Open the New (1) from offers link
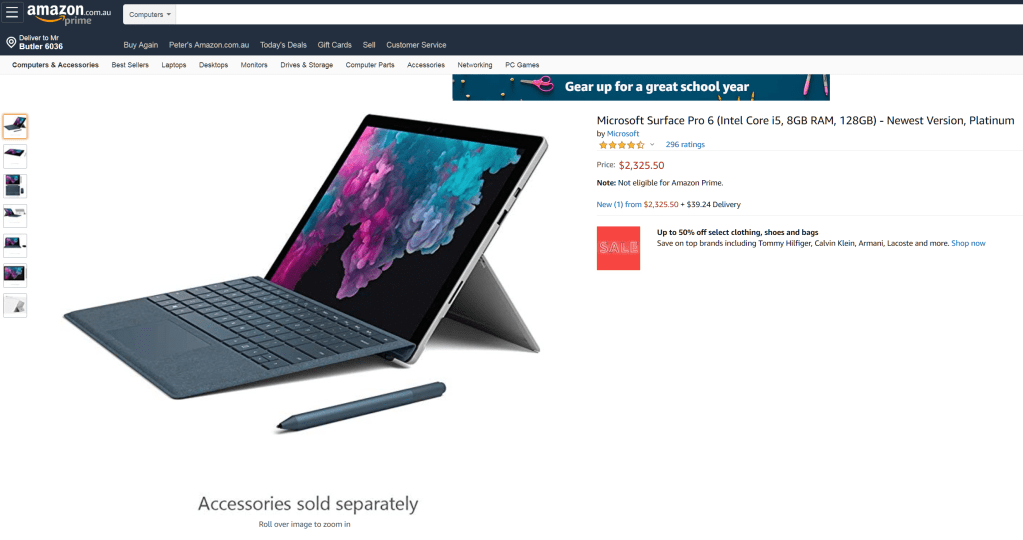The height and width of the screenshot is (540, 1023). click(618, 205)
